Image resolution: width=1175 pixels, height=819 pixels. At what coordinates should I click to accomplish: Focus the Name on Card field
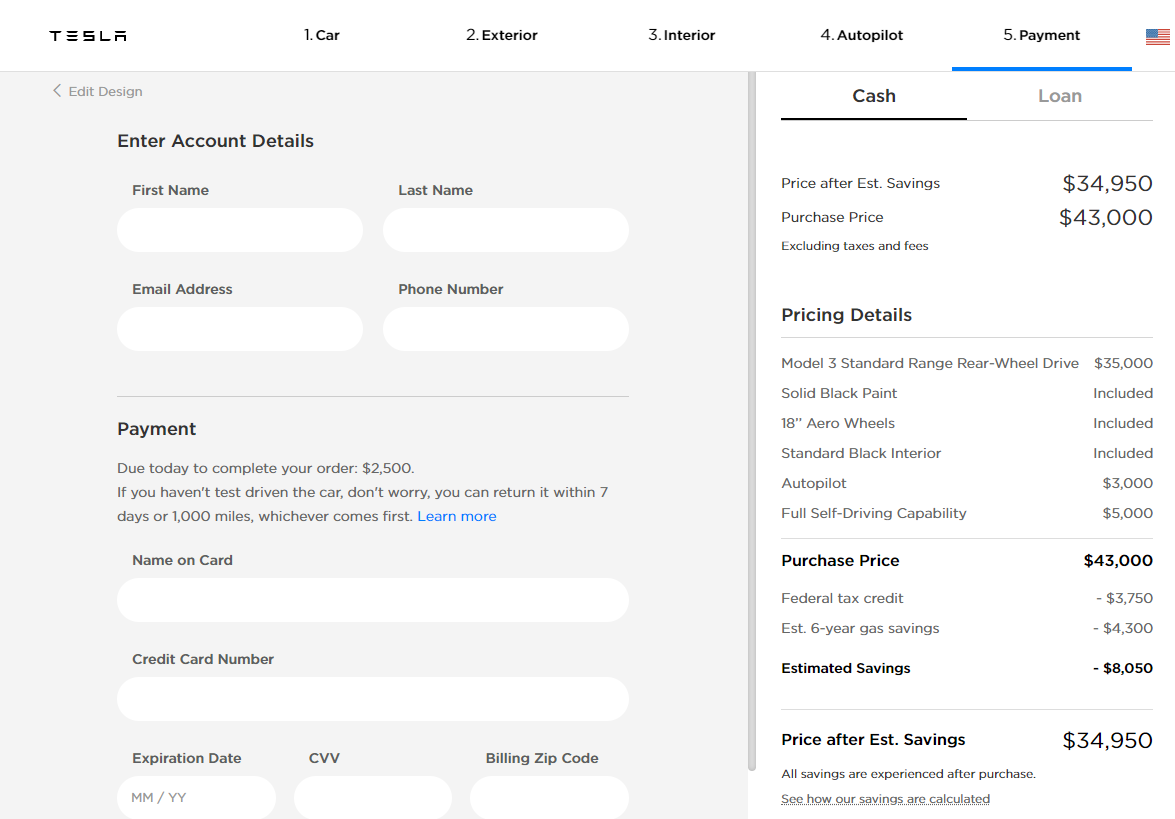click(373, 600)
